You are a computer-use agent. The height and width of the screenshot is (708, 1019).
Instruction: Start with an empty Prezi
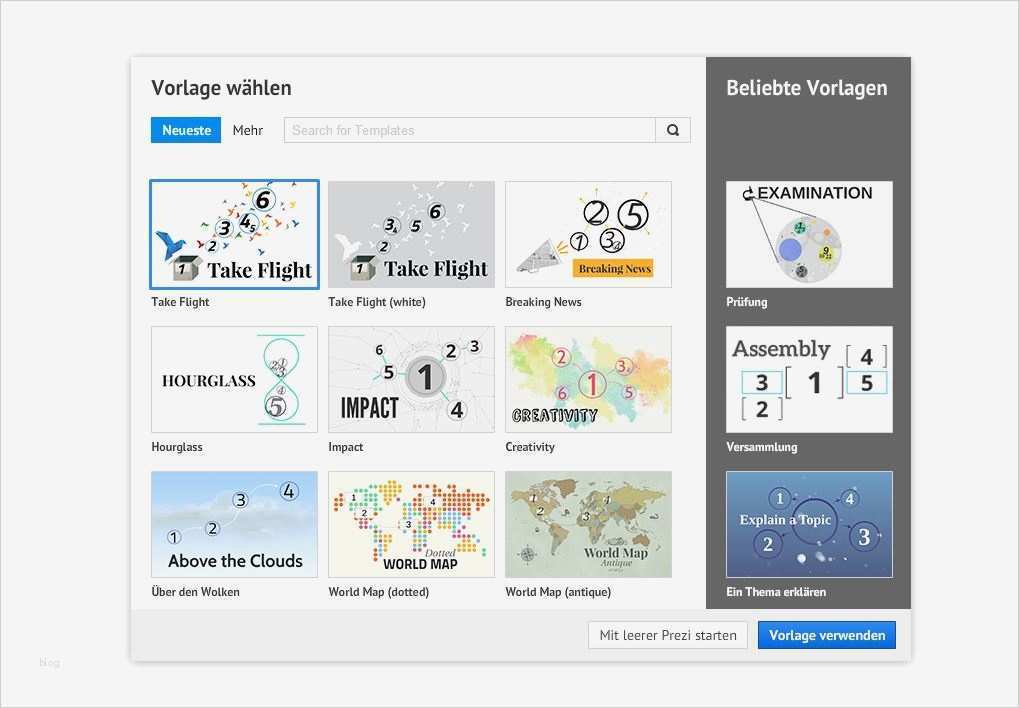[x=666, y=634]
